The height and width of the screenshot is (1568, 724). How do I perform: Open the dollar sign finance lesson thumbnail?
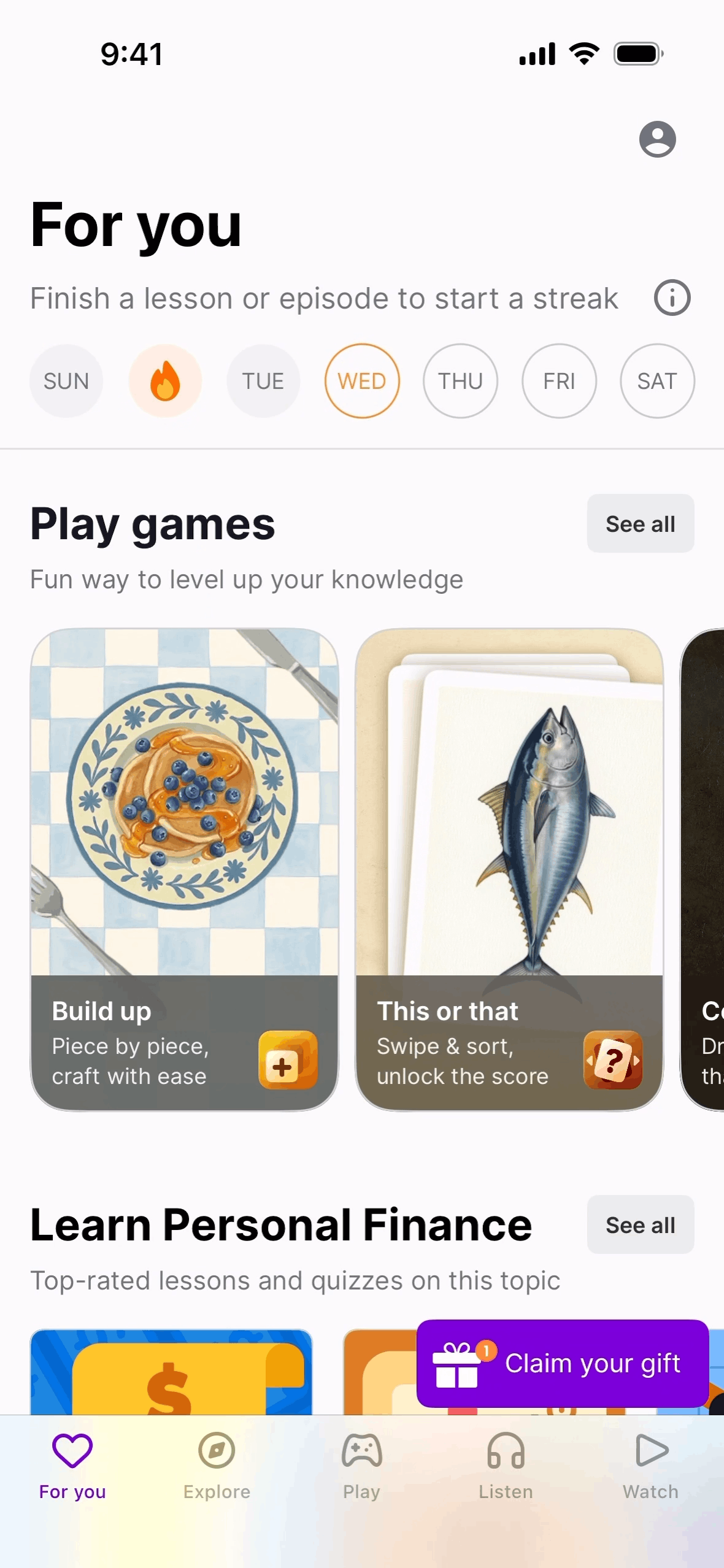[171, 1372]
